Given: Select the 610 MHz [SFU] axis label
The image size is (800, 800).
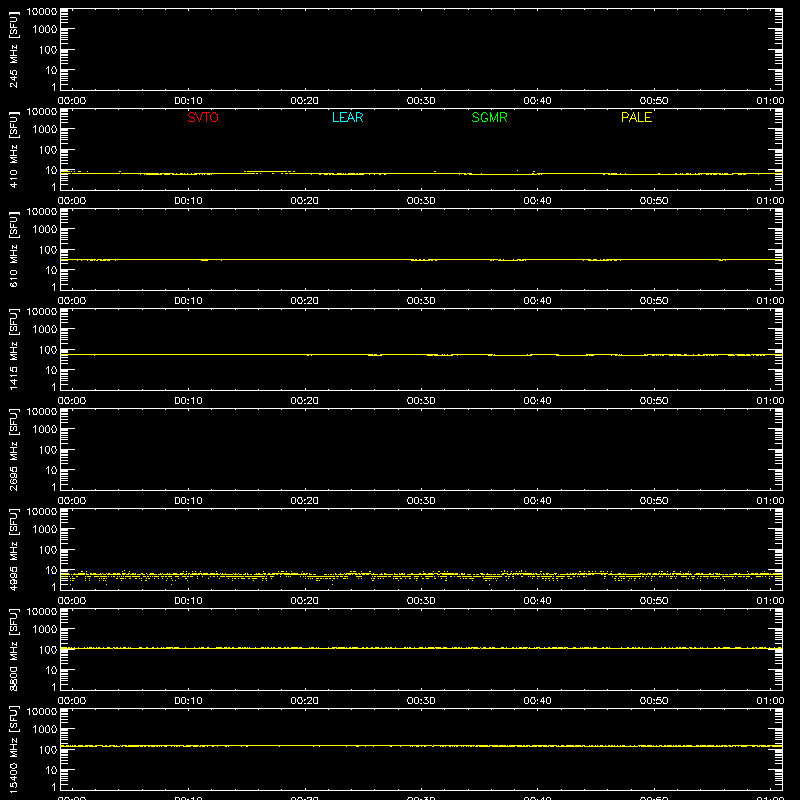Looking at the screenshot, I should click(13, 250).
